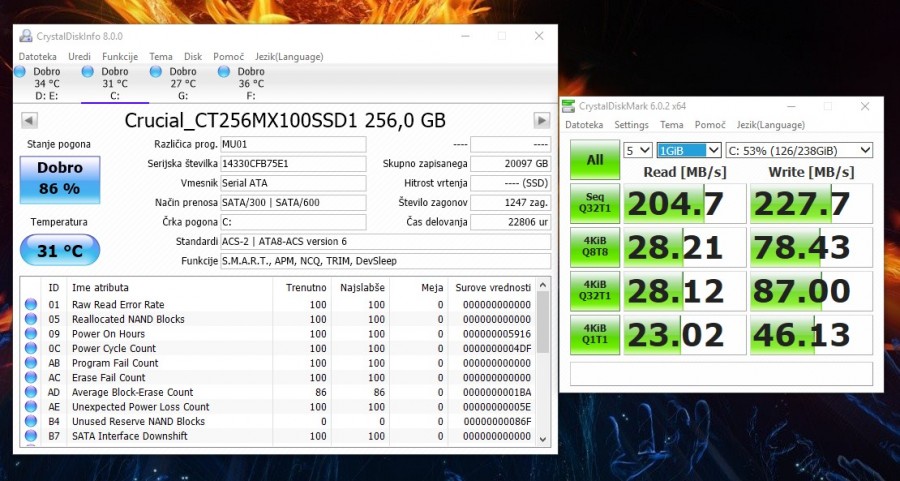Run the 4KiB Q8T8 benchmark
The width and height of the screenshot is (900, 481).
click(594, 248)
